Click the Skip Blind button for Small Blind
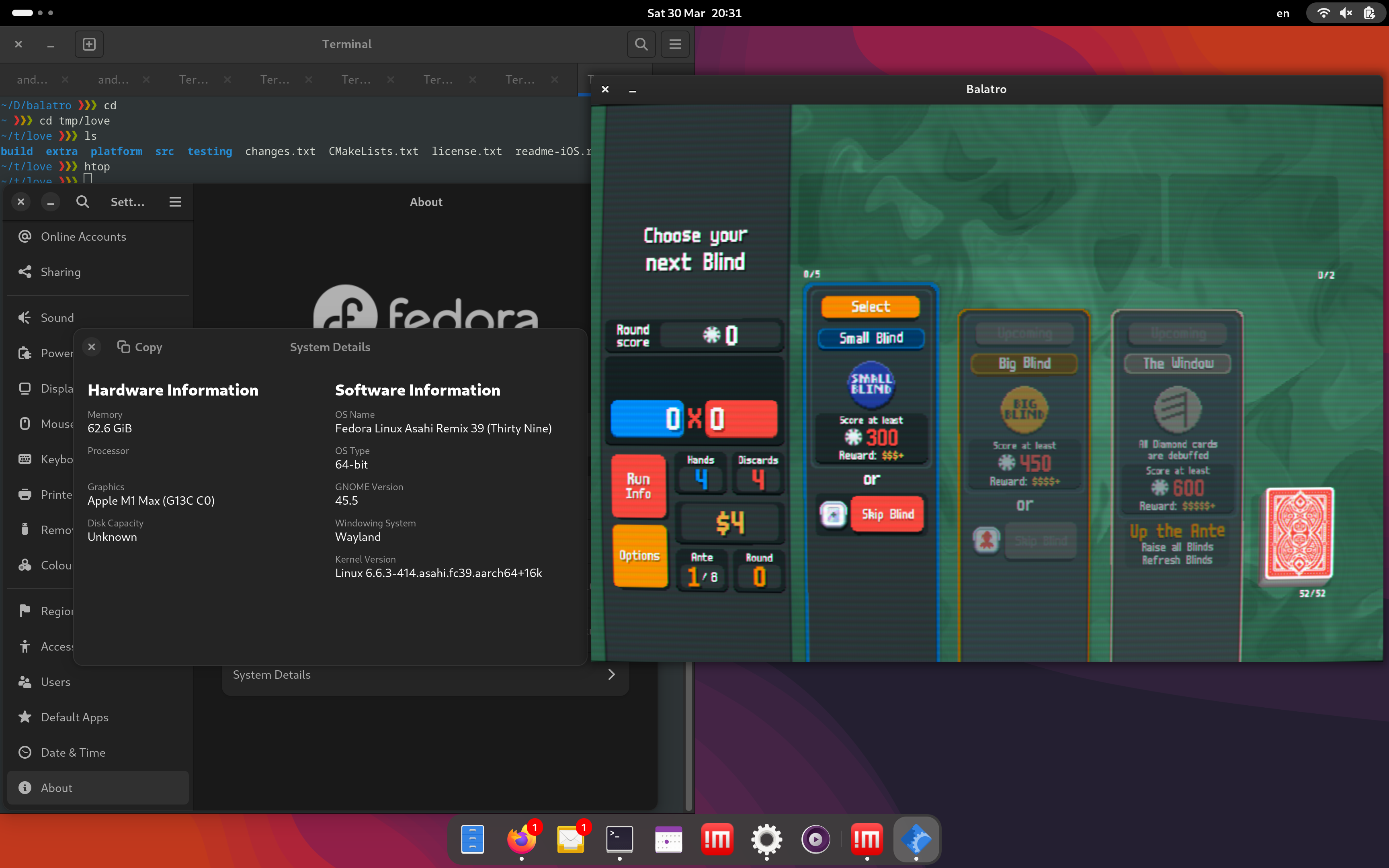1389x868 pixels. (x=887, y=514)
